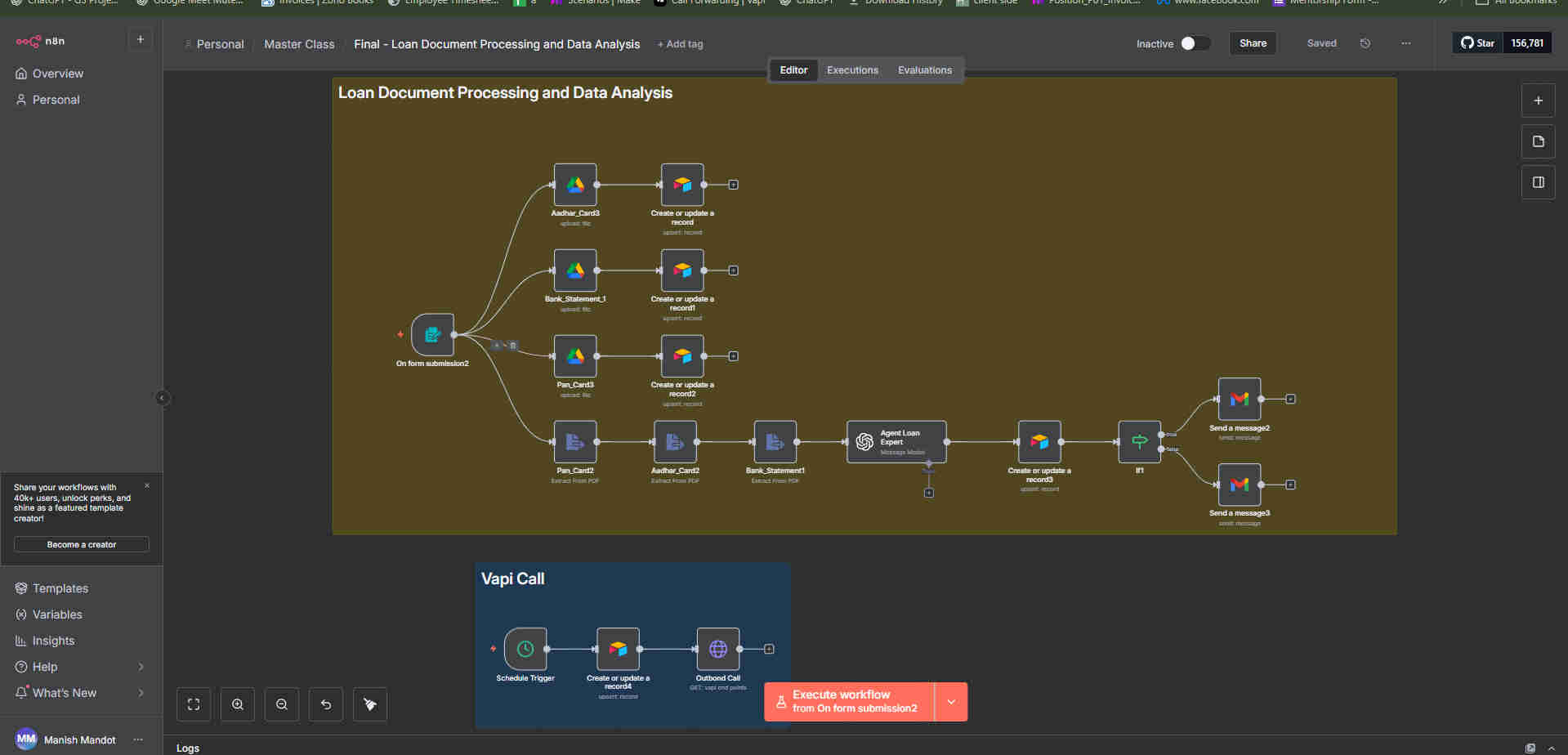Viewport: 1568px width, 755px height.
Task: Dismiss the featured creator promo card
Action: point(147,485)
